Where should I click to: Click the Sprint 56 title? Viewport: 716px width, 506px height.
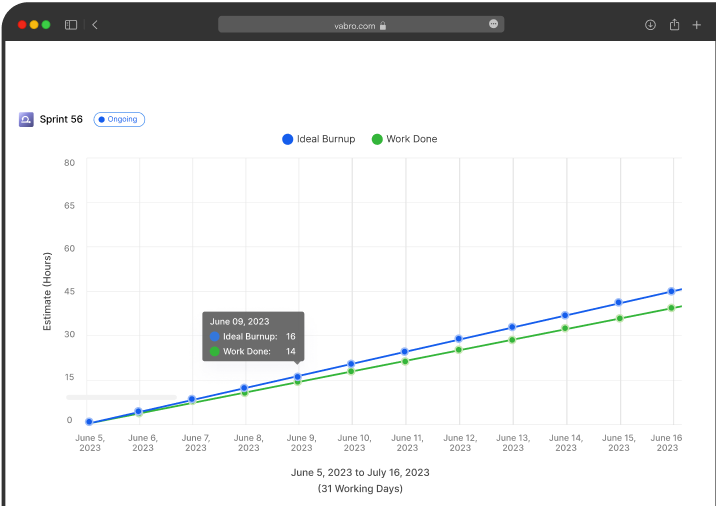tap(61, 120)
